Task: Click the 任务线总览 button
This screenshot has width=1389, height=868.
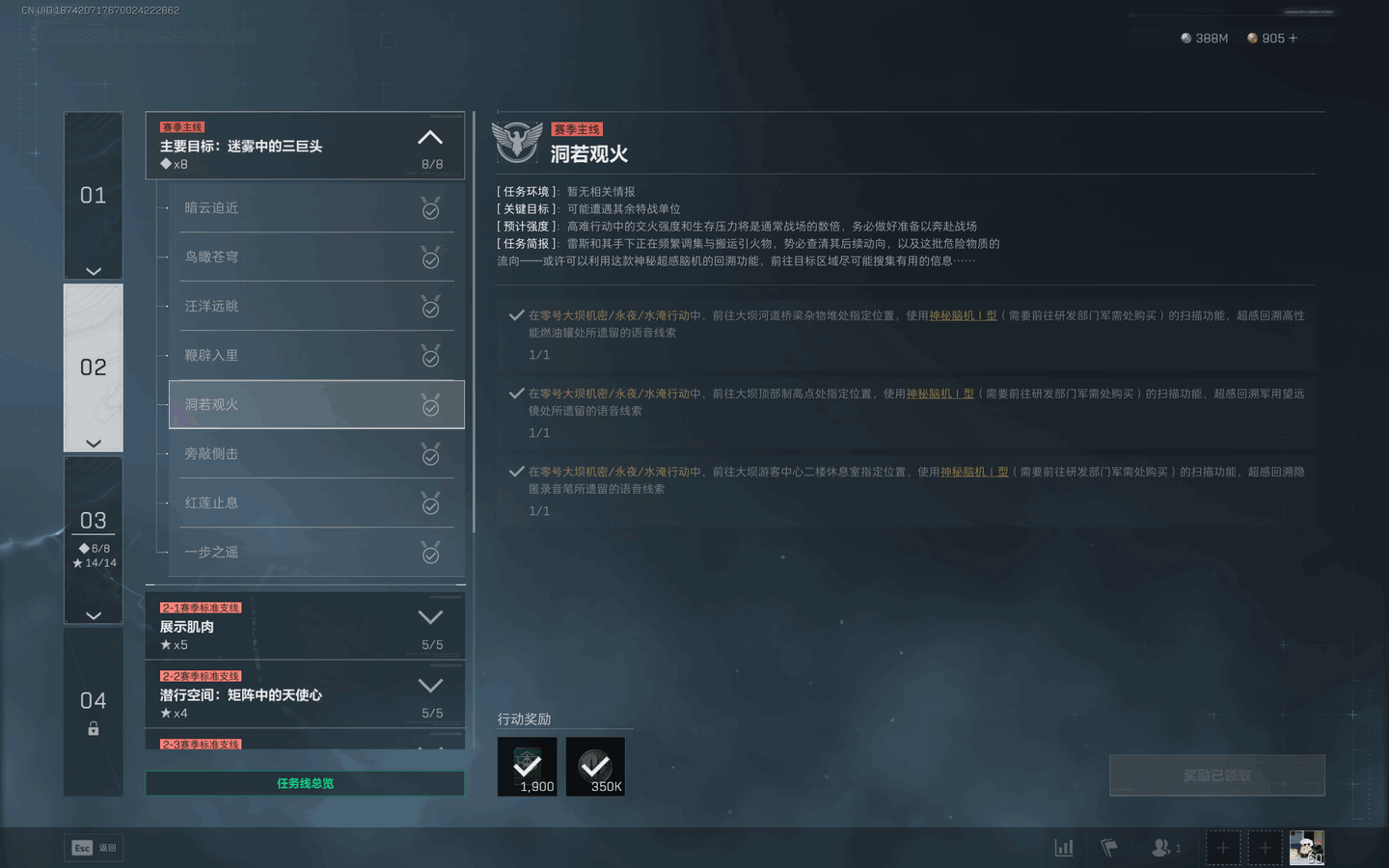Action: tap(305, 783)
